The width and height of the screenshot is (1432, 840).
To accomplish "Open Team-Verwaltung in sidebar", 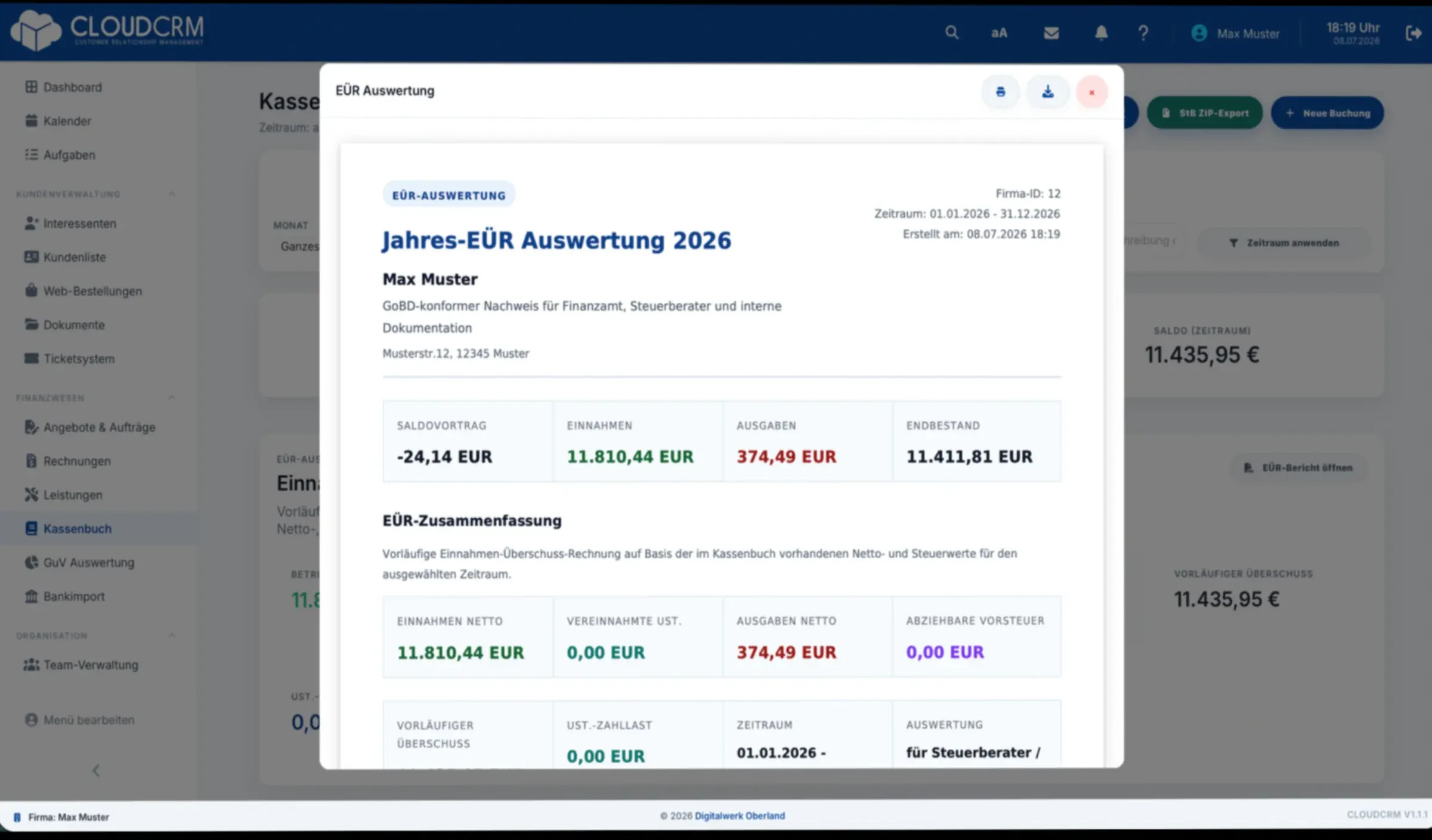I will (81, 665).
